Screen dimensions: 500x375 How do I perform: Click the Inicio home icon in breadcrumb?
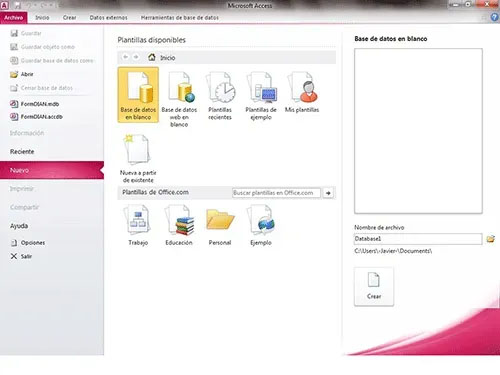click(152, 57)
